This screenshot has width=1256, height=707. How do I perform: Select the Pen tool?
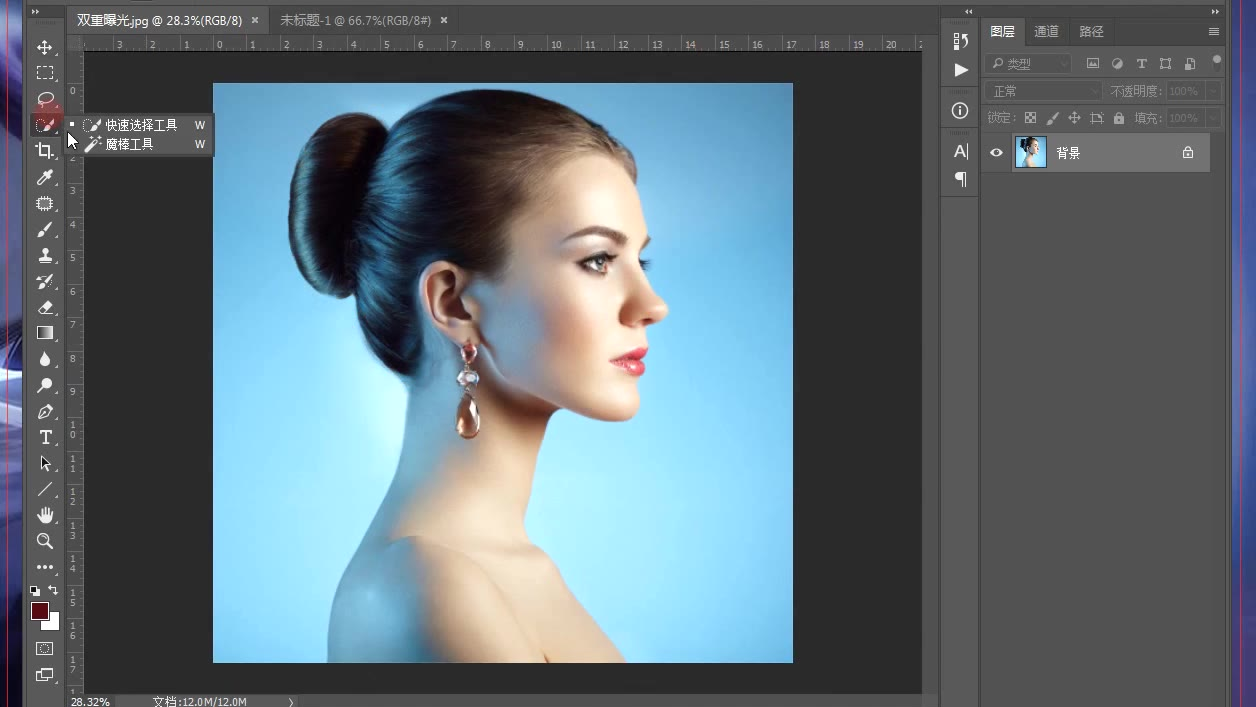[x=45, y=412]
